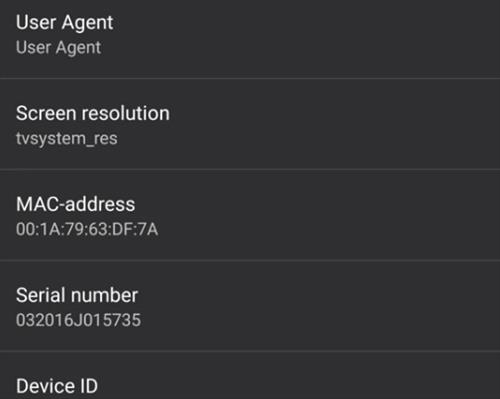Click the Device ID title label

pyautogui.click(x=57, y=386)
